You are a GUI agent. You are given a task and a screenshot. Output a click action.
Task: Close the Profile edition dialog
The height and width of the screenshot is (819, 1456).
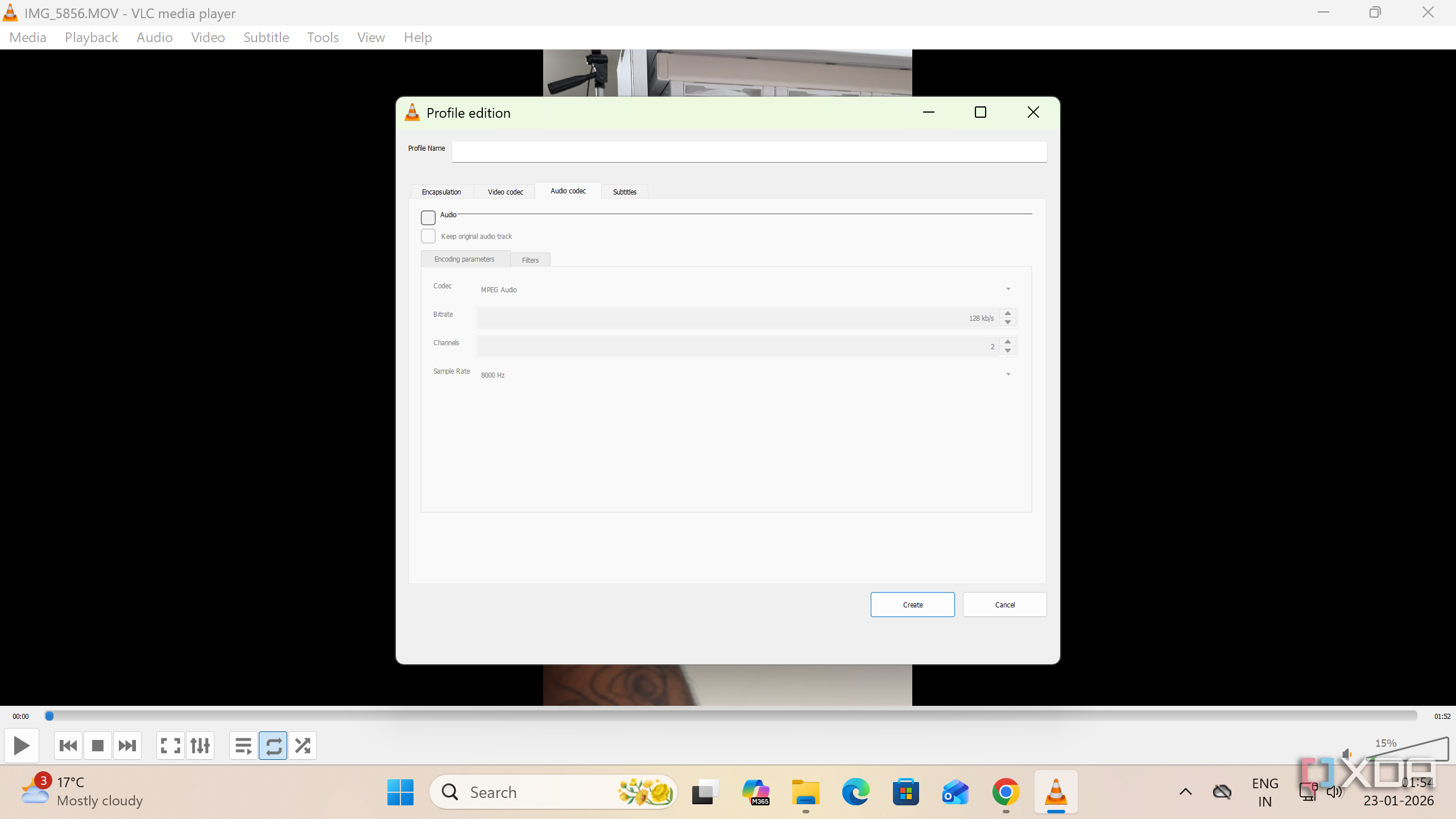pyautogui.click(x=1033, y=113)
